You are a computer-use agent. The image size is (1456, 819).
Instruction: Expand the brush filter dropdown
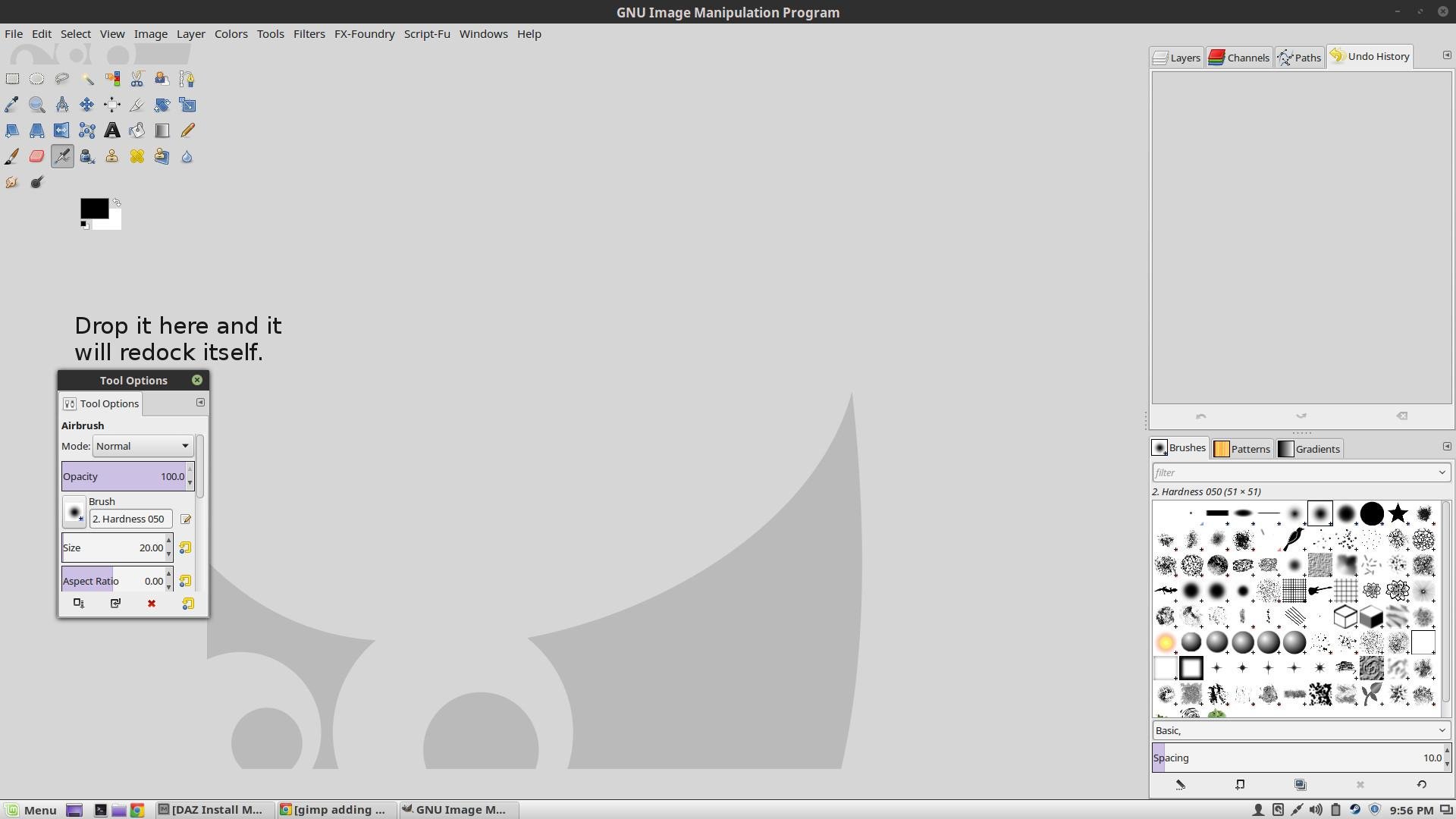(1442, 472)
